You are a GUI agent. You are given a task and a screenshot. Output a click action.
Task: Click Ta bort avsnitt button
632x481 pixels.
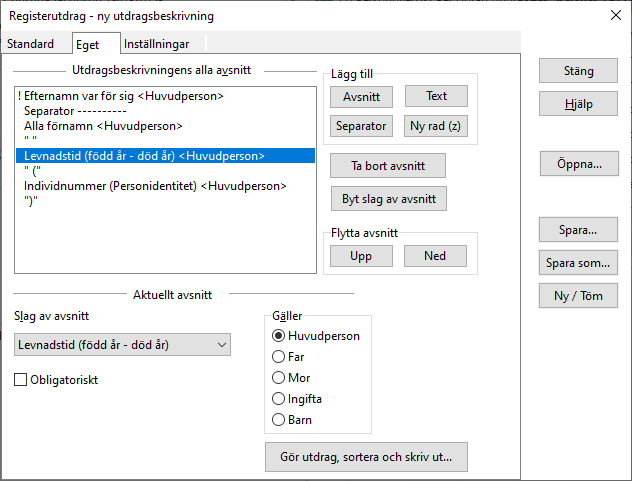388,166
